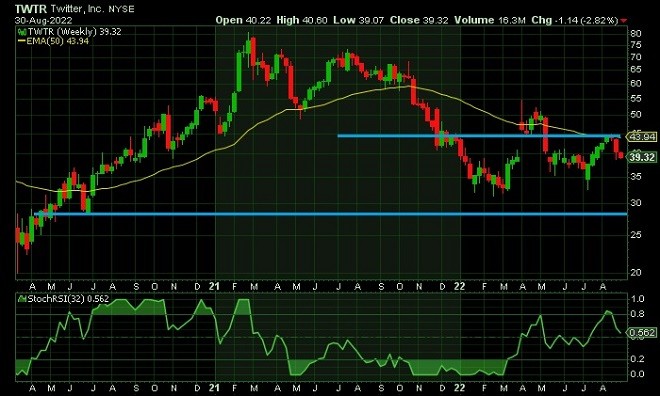This screenshot has width=660, height=396.
Task: Click the Twitter, Inc. company name
Action: point(77,8)
